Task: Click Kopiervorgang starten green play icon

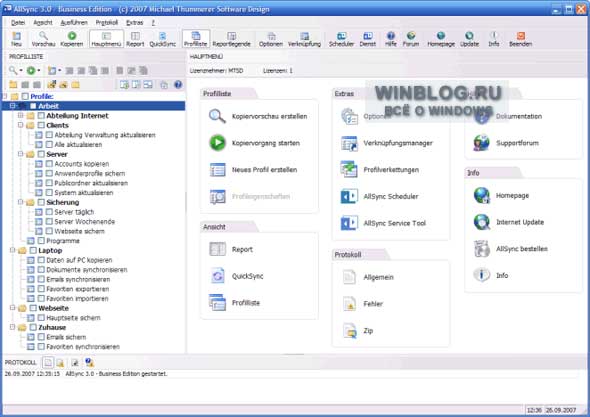Action: tap(217, 143)
